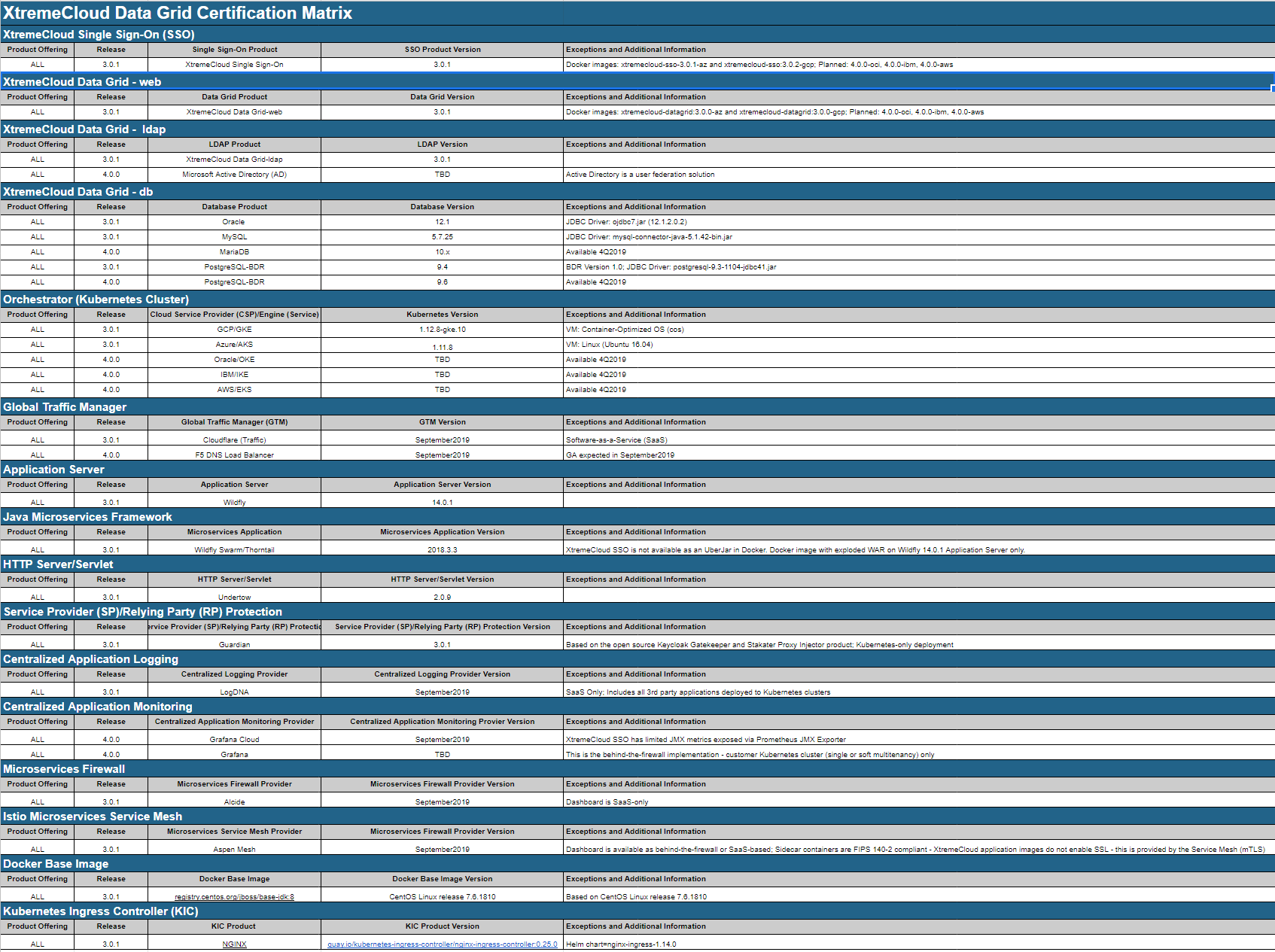Image resolution: width=1275 pixels, height=952 pixels.
Task: Select the 'Microservices Firewall' section header
Action: click(x=64, y=769)
